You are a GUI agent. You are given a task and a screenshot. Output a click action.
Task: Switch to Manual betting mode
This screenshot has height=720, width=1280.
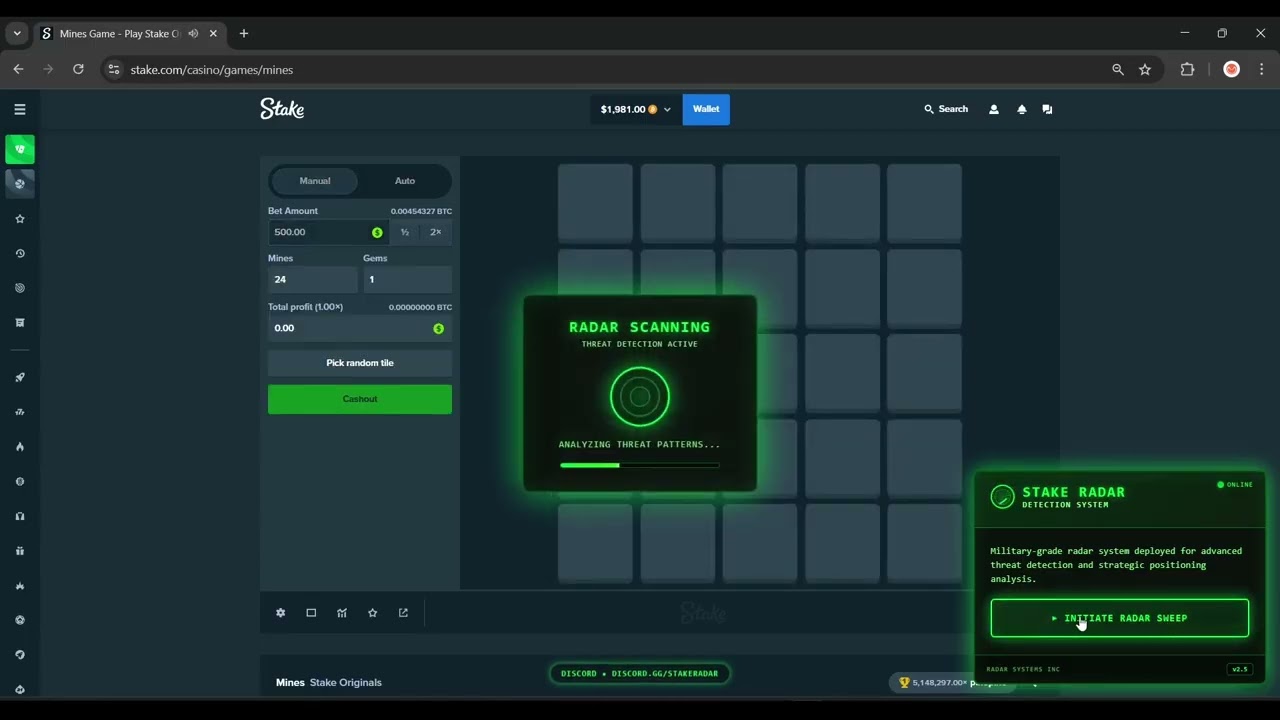[315, 181]
